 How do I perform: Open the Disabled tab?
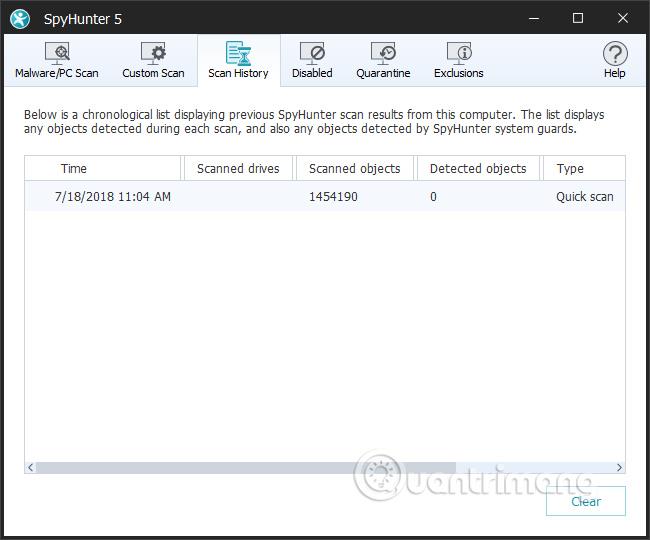pyautogui.click(x=312, y=61)
